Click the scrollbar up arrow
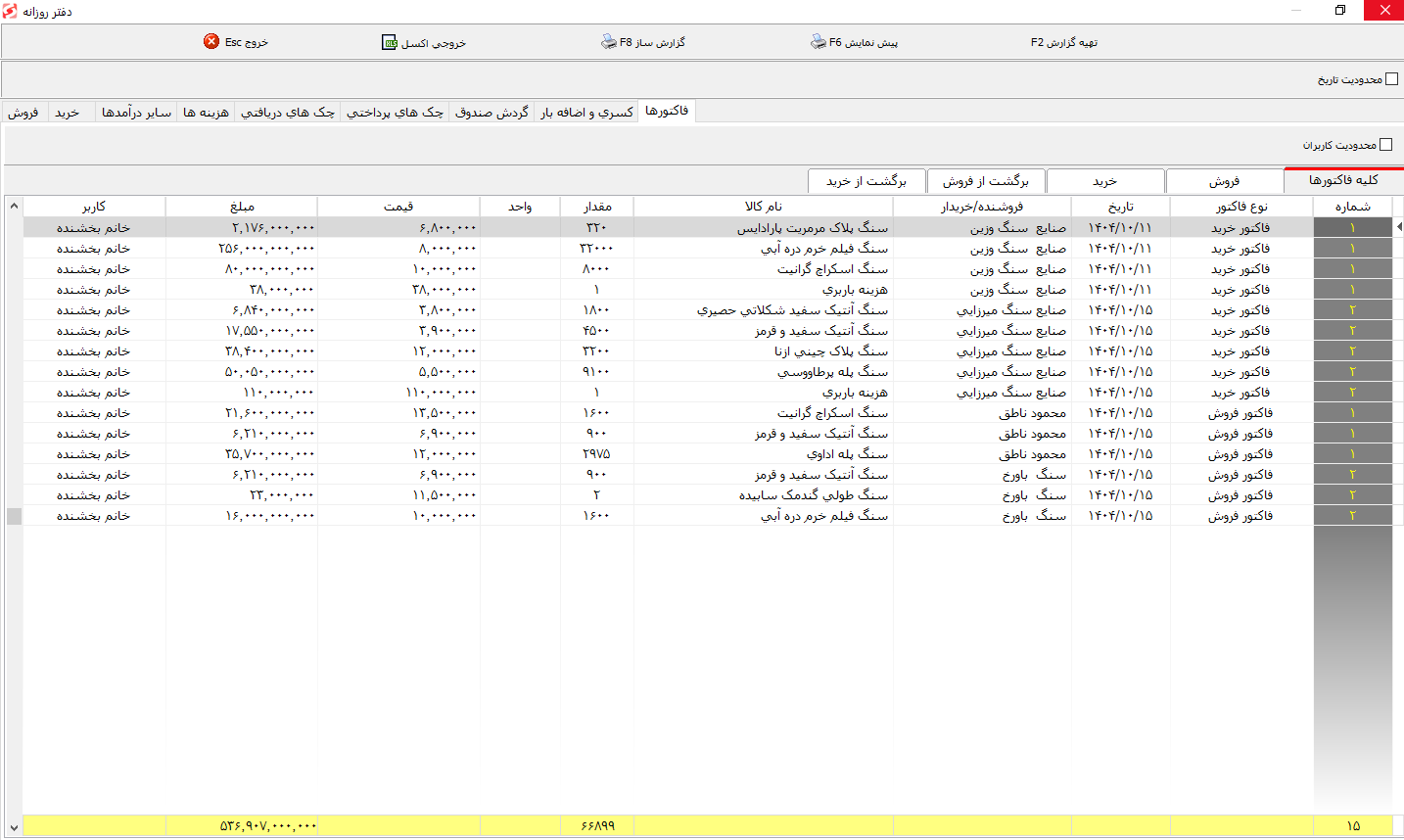The width and height of the screenshot is (1404, 840). 14,206
